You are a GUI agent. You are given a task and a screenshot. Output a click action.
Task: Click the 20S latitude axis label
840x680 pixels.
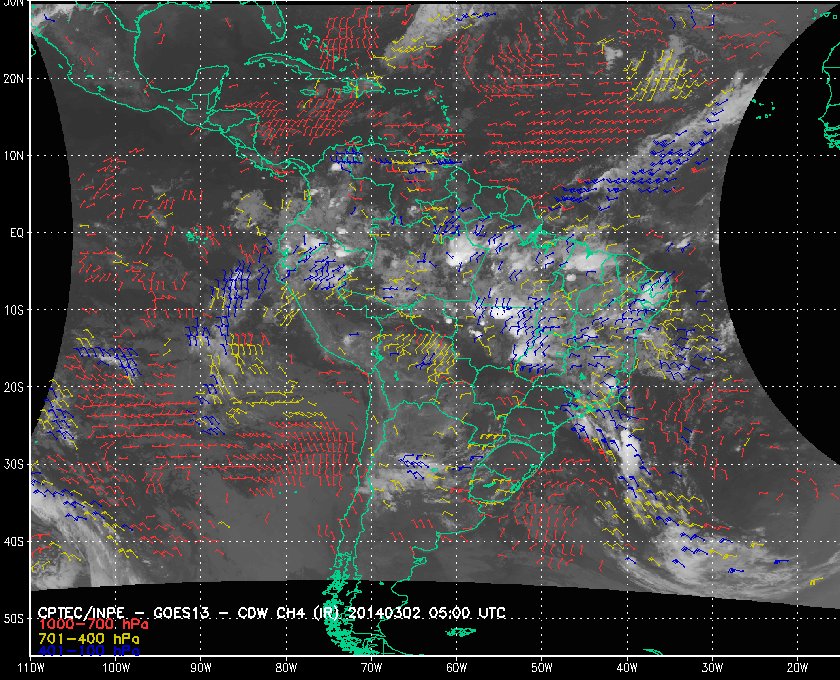[x=13, y=387]
